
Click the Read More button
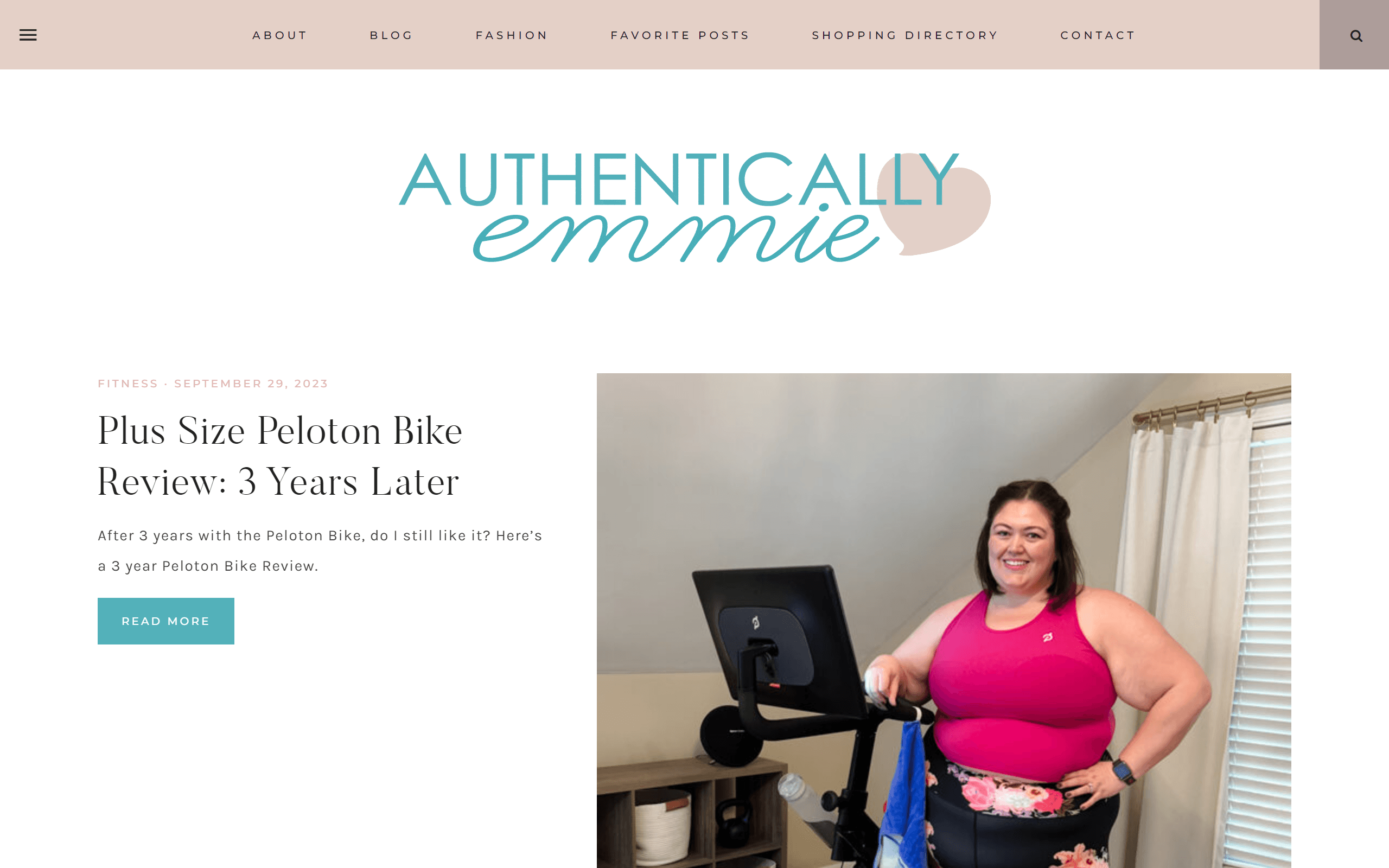(166, 621)
